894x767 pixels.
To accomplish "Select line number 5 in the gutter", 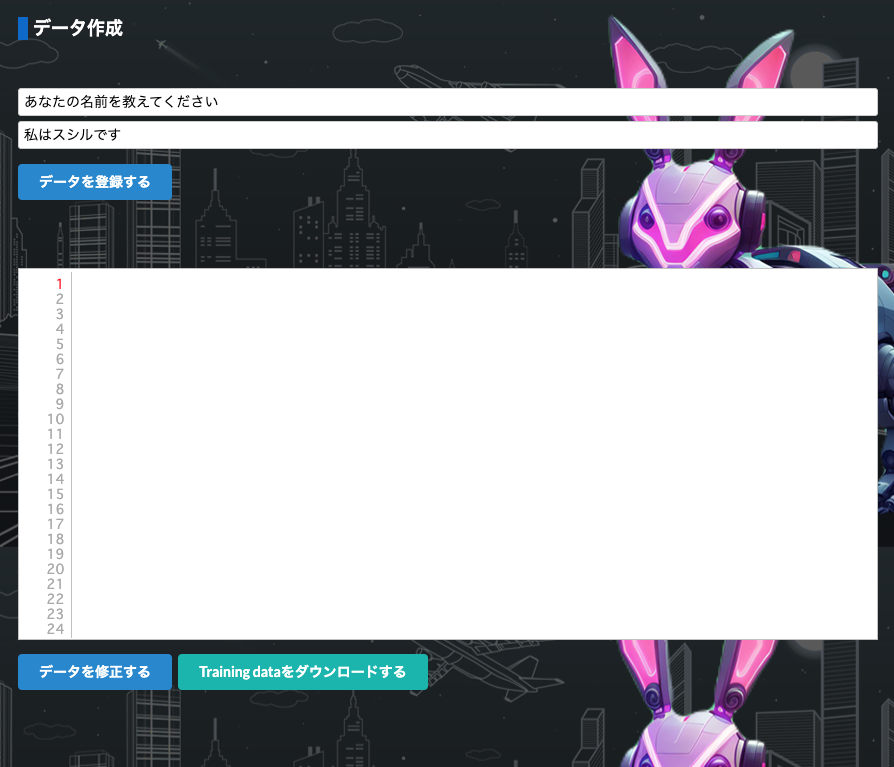I will coord(60,344).
